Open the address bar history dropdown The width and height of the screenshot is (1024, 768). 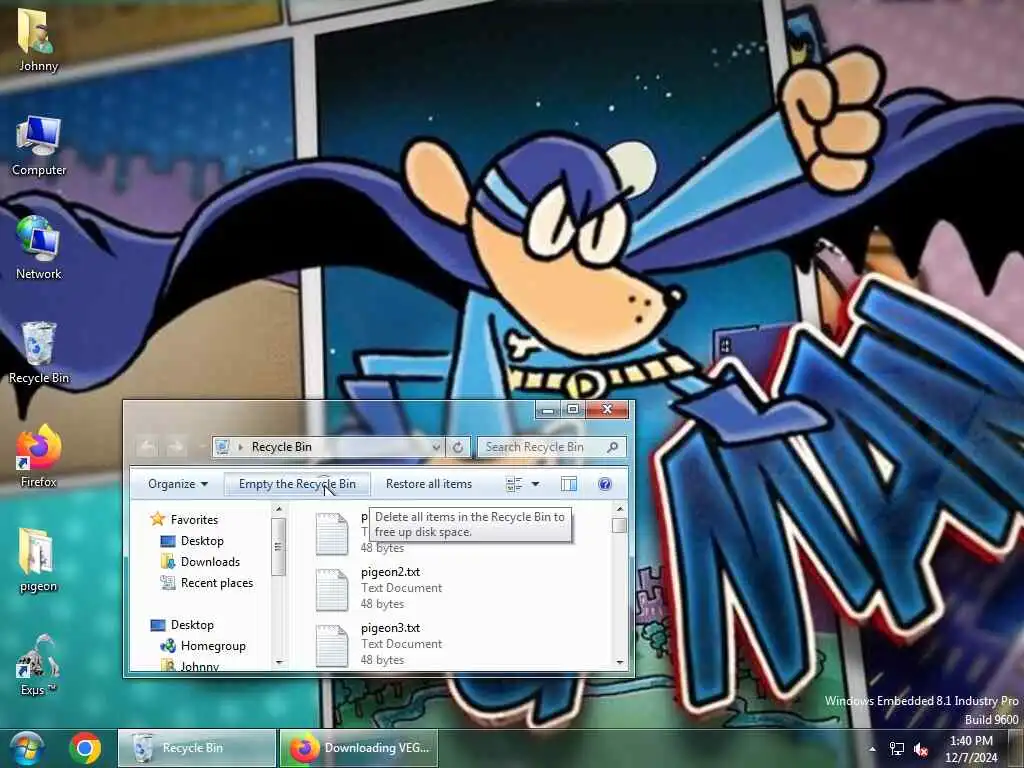pos(436,447)
